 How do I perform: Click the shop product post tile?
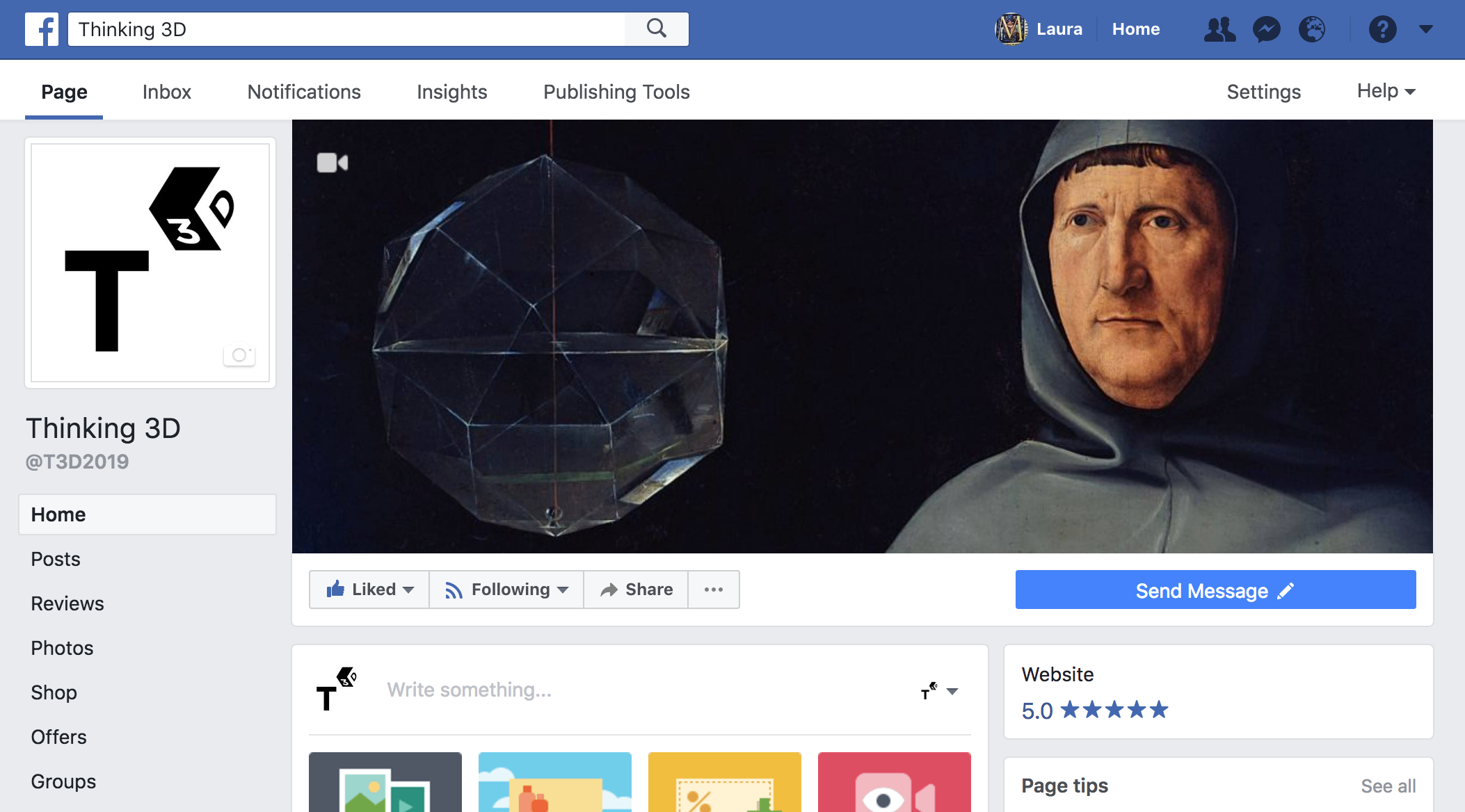click(x=555, y=782)
